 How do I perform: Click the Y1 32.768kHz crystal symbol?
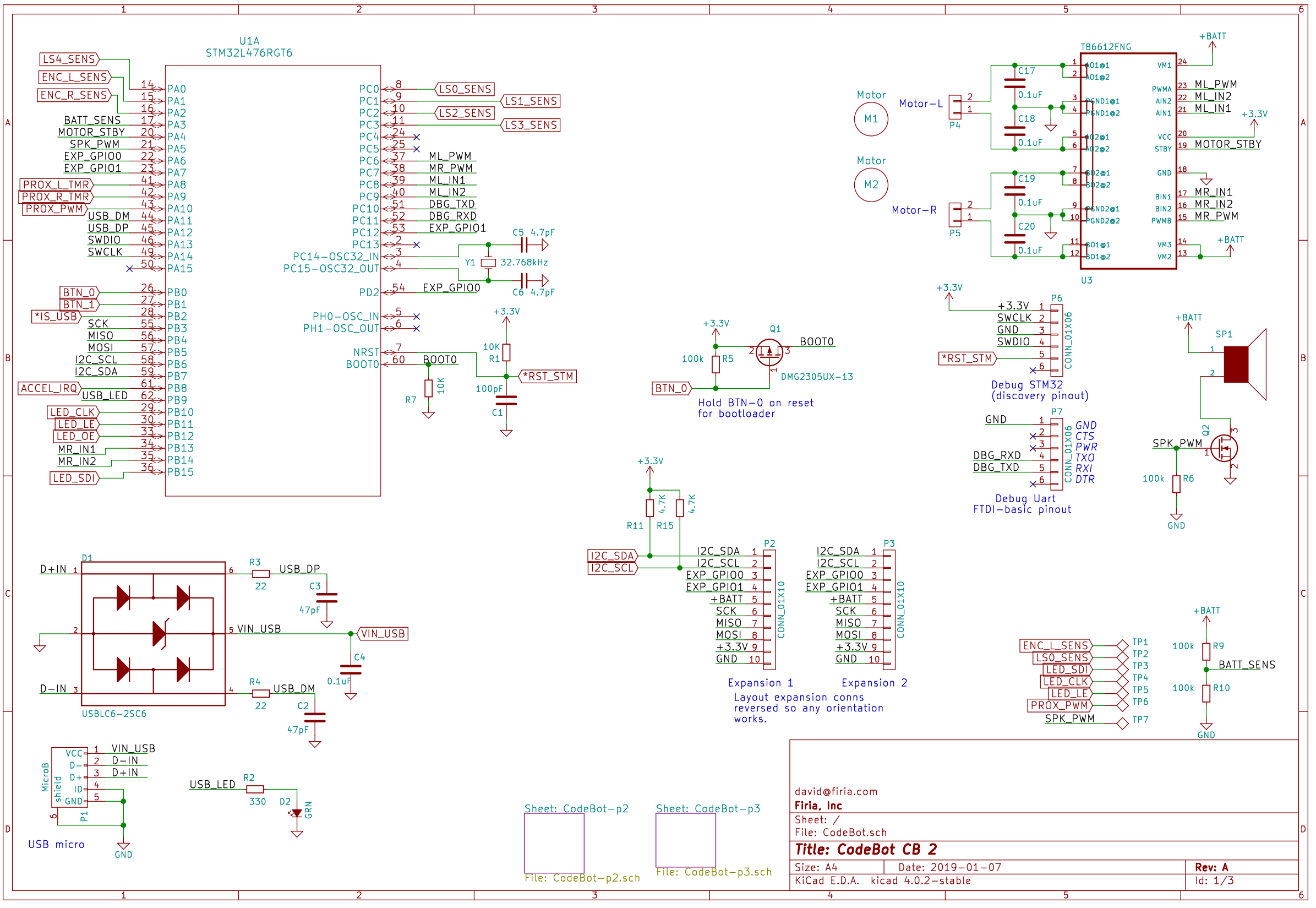coord(488,262)
